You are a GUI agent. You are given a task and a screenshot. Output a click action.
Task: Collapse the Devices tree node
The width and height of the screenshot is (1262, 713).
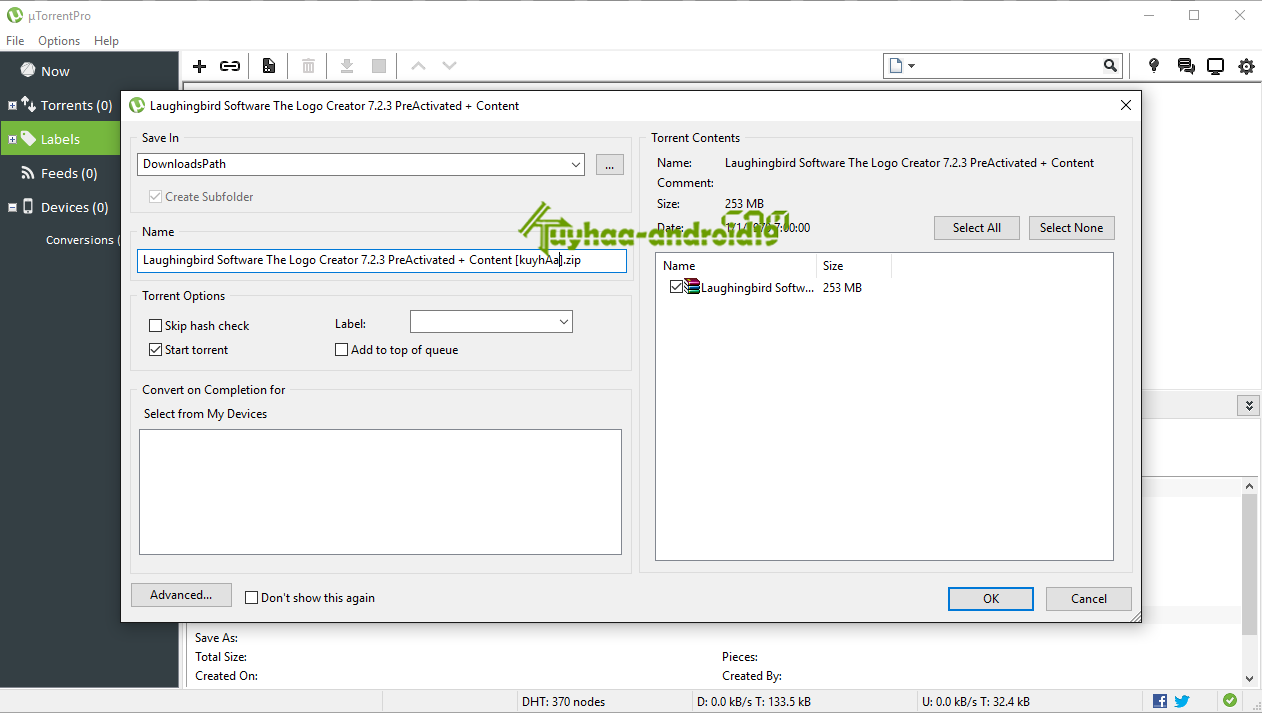pos(12,207)
